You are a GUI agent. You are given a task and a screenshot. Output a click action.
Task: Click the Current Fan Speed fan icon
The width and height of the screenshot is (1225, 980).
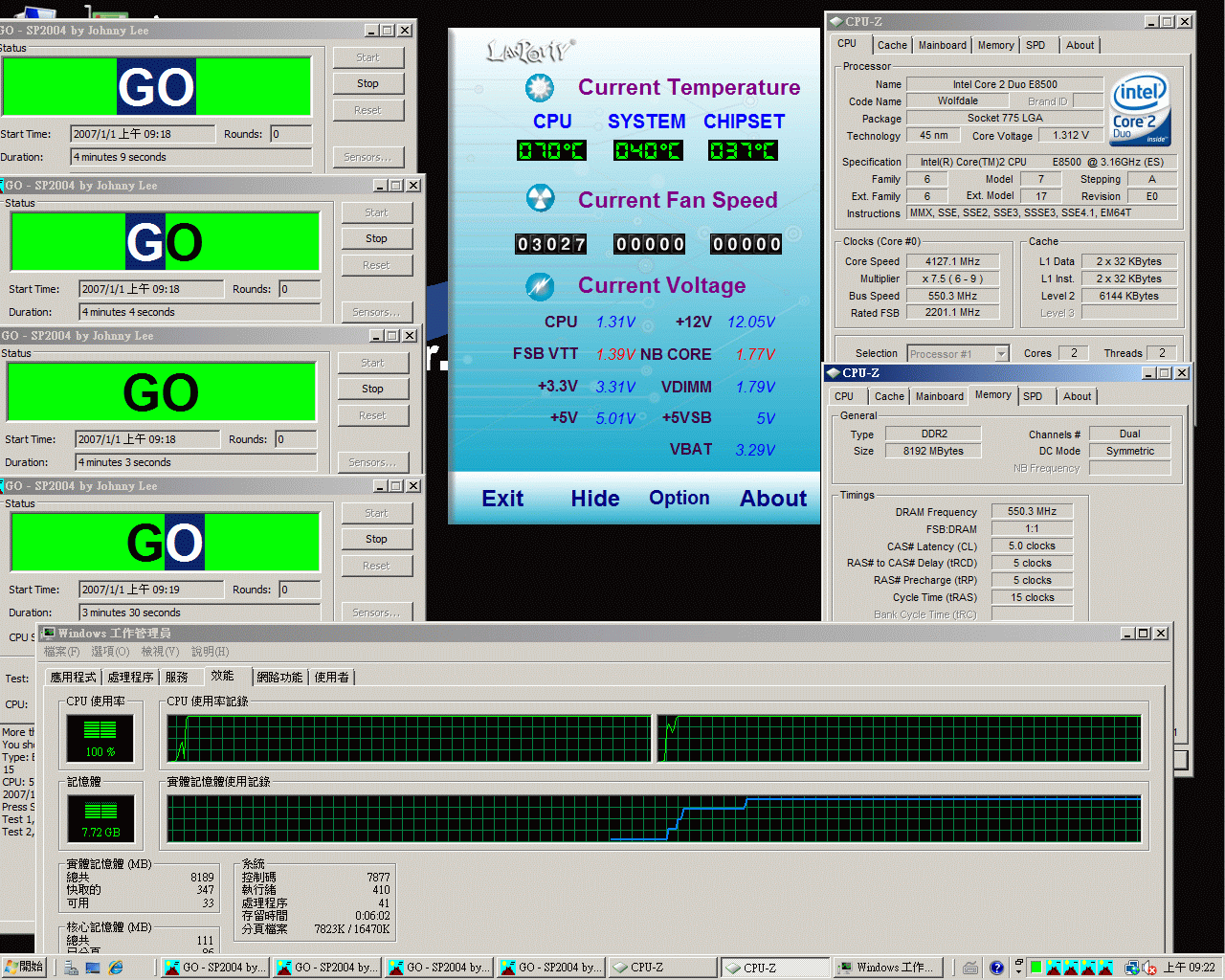click(540, 199)
